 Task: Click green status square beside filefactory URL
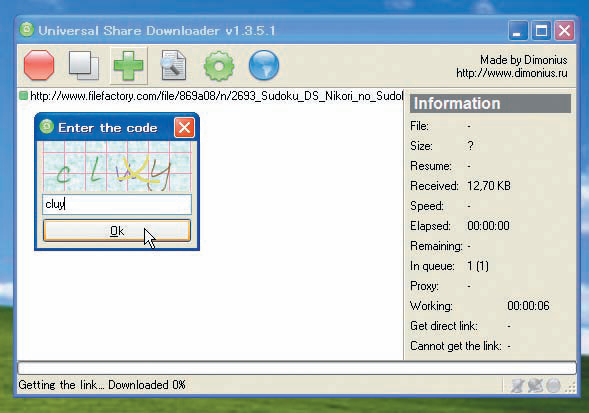(x=23, y=95)
